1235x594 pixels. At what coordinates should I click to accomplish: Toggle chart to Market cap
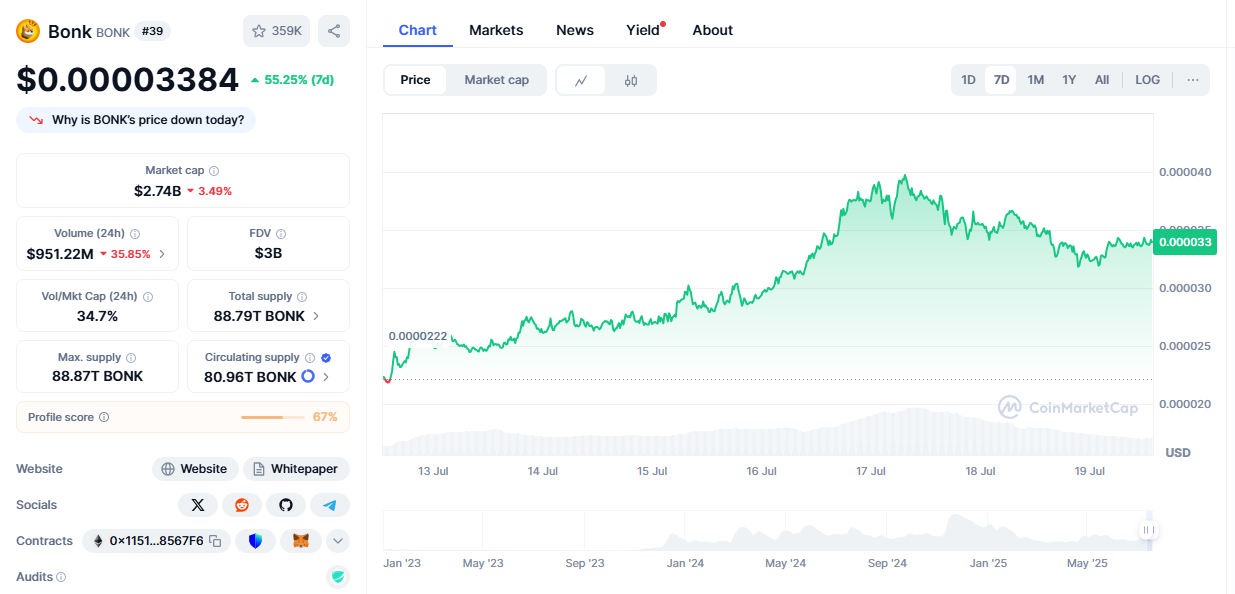pos(496,80)
